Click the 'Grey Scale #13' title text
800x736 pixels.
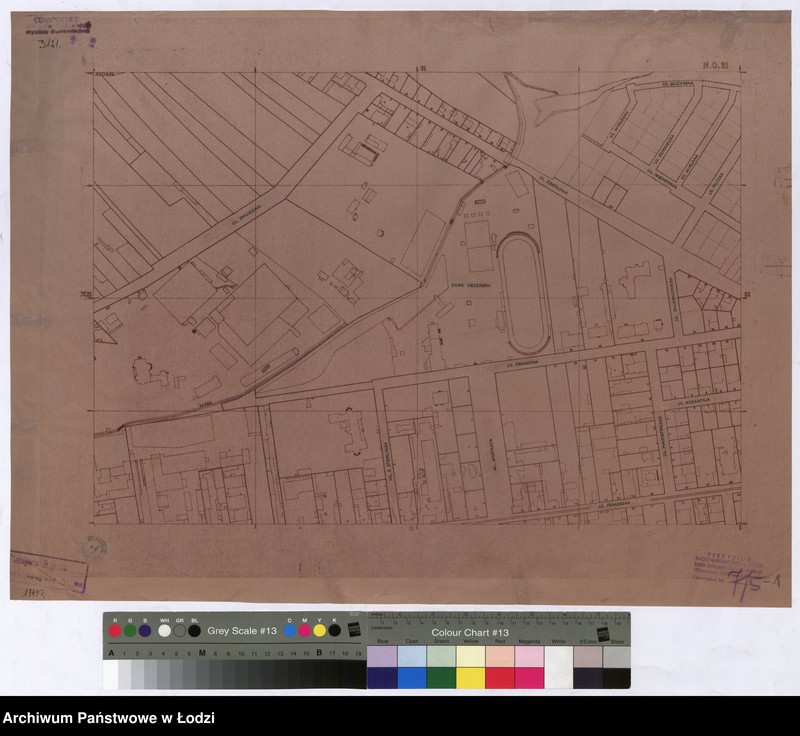coord(242,631)
